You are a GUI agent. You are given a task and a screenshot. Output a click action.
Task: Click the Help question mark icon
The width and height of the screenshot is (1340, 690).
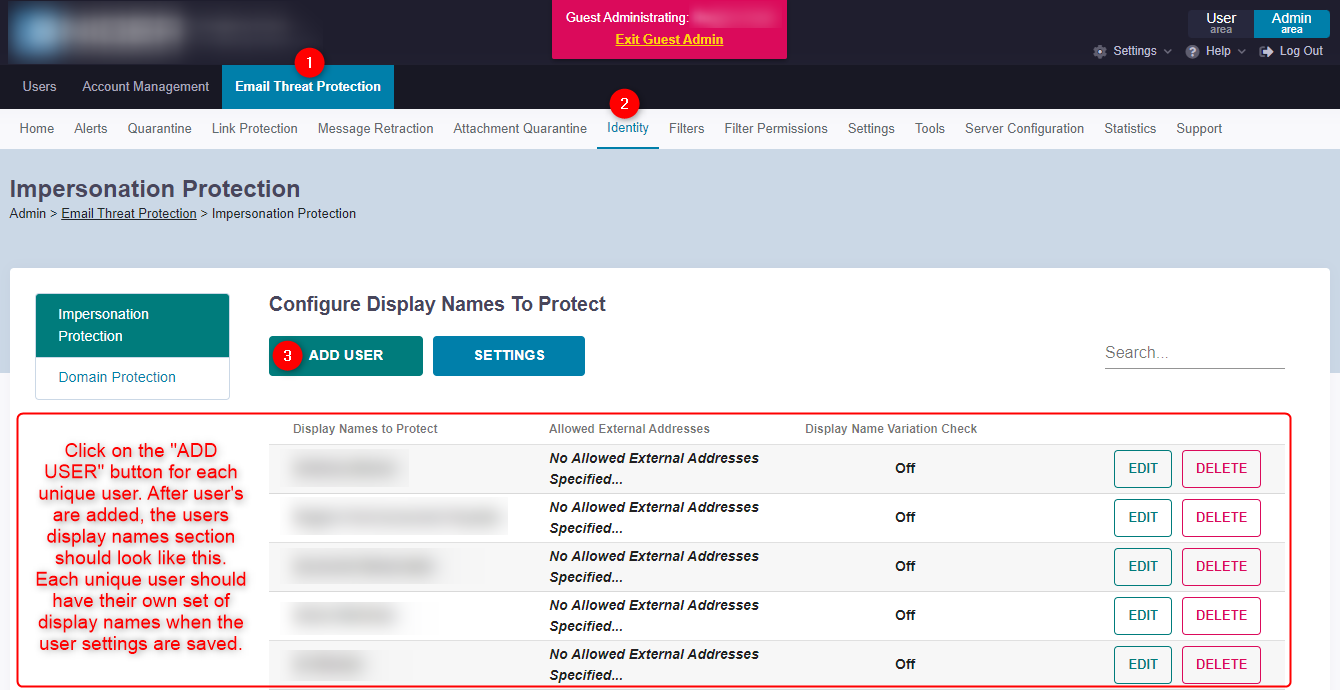pyautogui.click(x=1192, y=51)
